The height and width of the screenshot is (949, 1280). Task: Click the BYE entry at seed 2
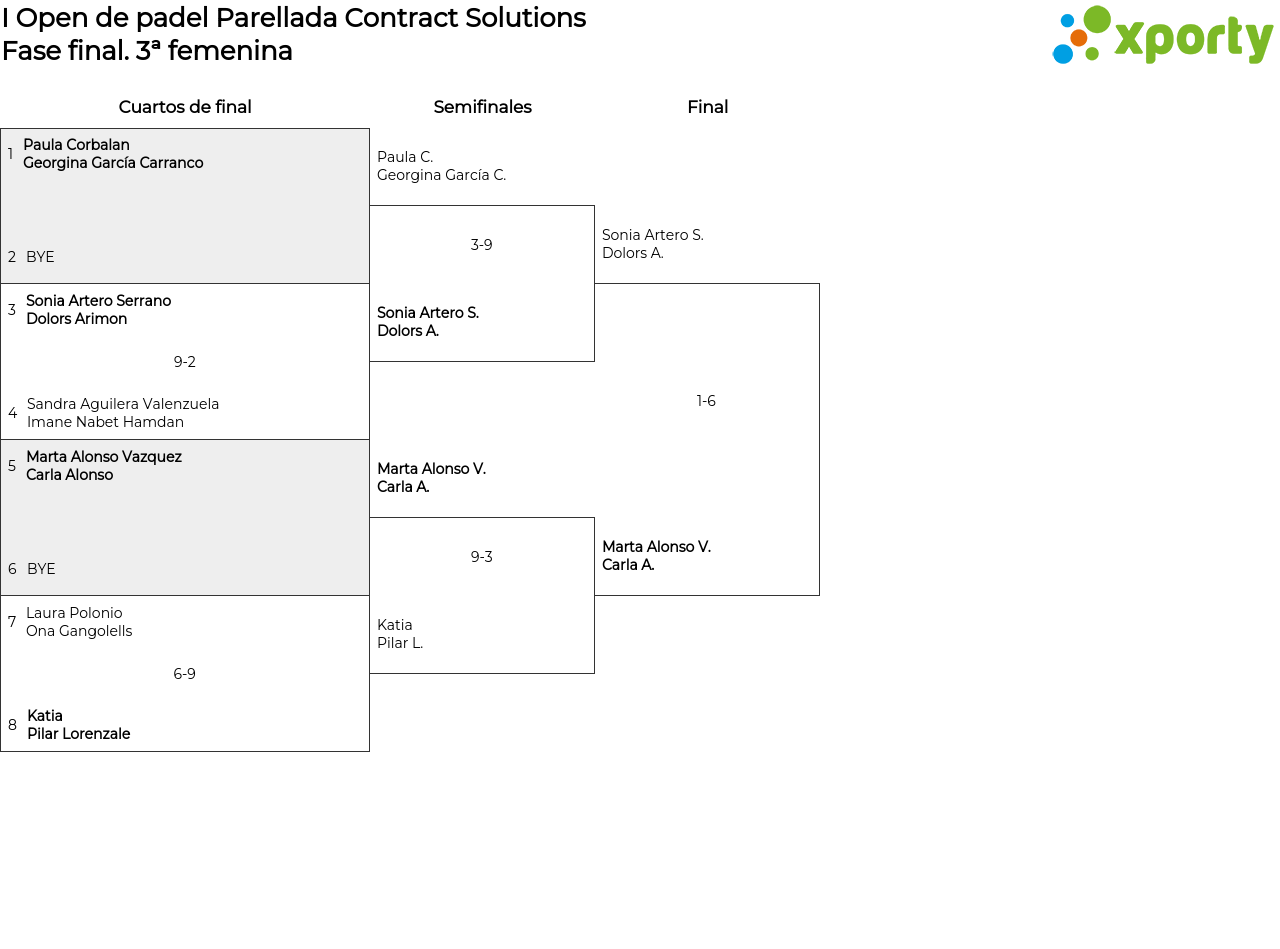coord(40,257)
